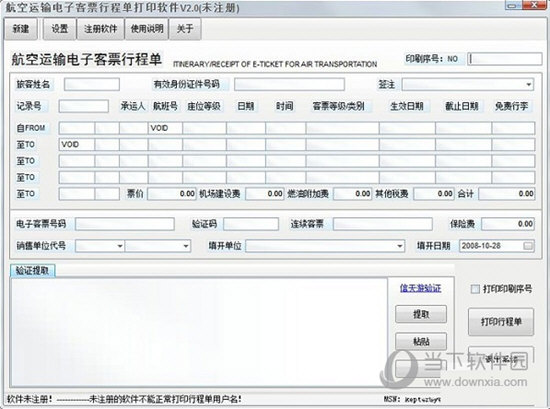Click the 打印行程单 button
550x409 pixels.
501,322
